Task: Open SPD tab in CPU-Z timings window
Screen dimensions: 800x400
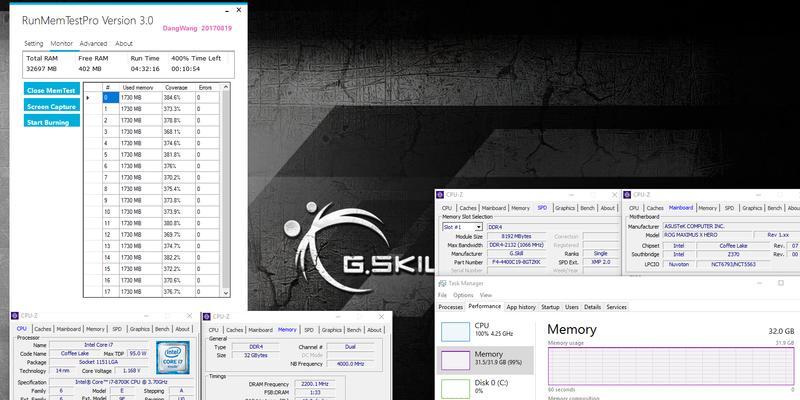Action: 309,330
